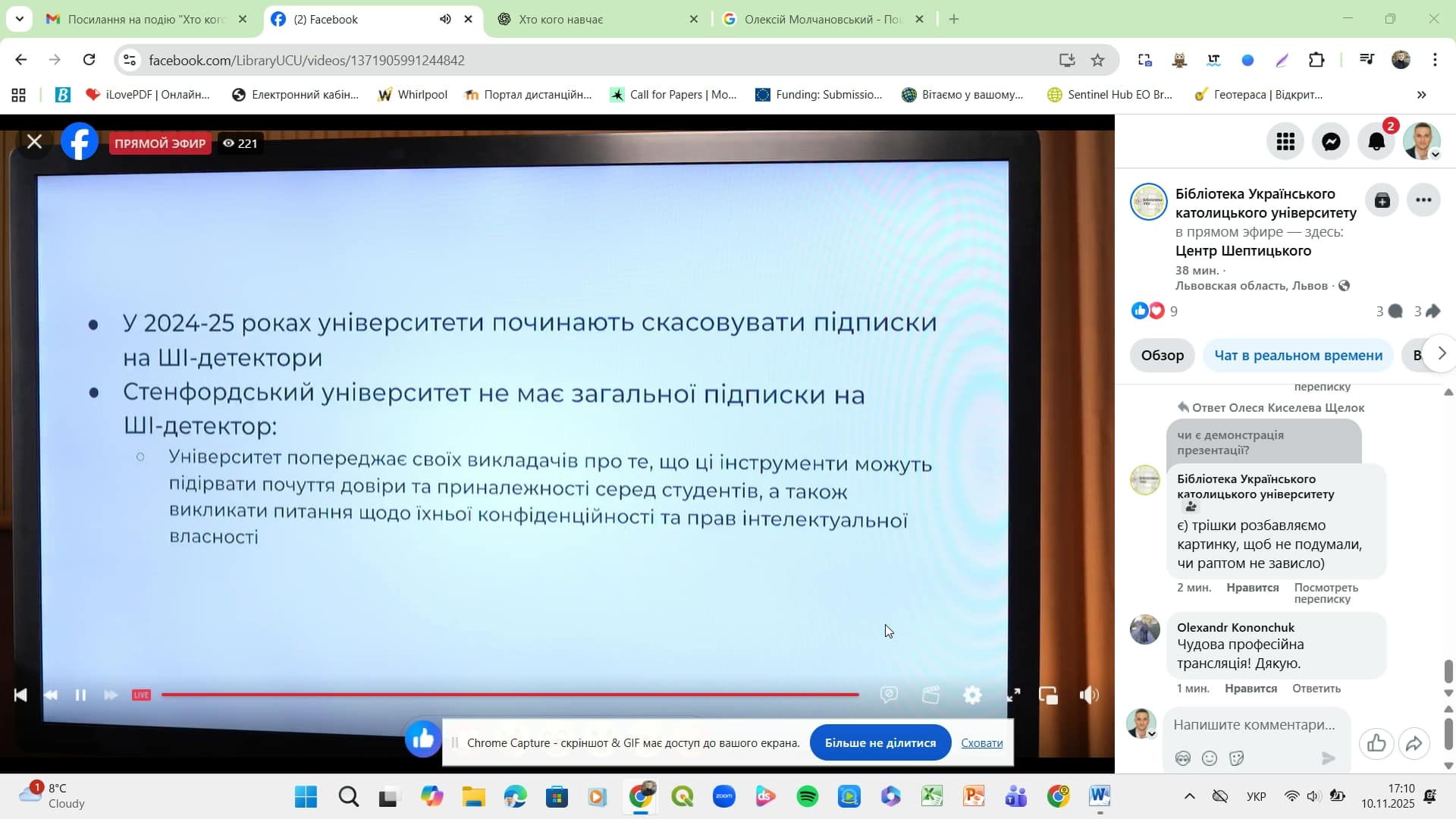Enter fullscreen video mode
The height and width of the screenshot is (819, 1456).
point(1013,695)
